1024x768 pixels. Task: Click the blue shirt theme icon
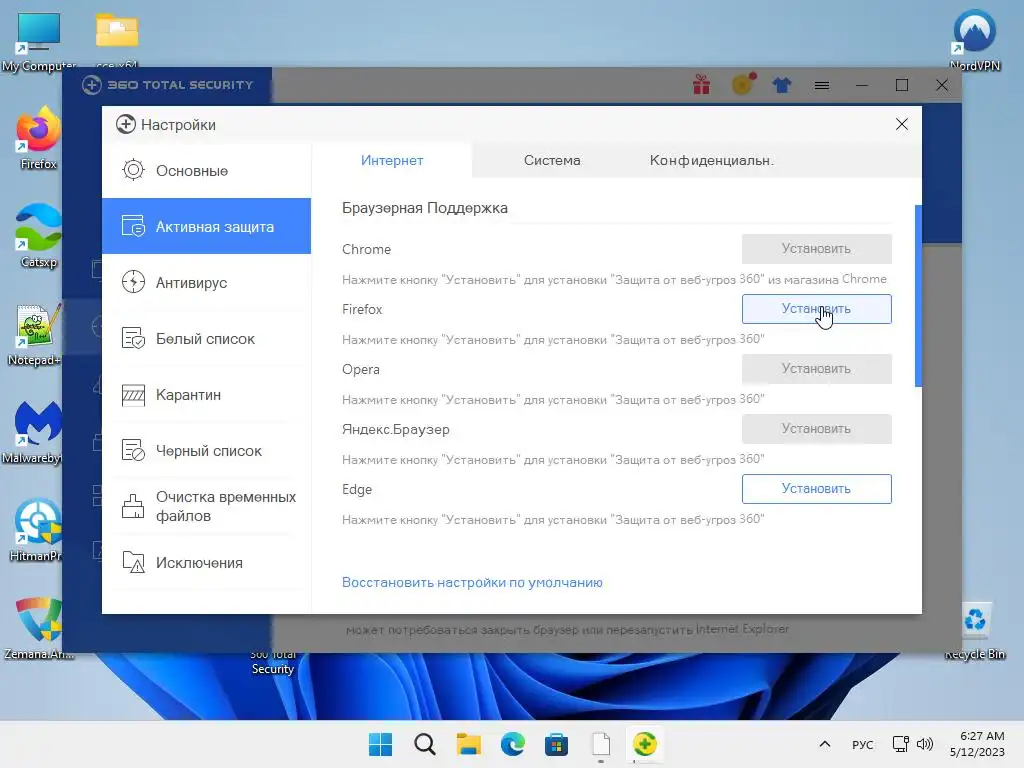tap(782, 85)
